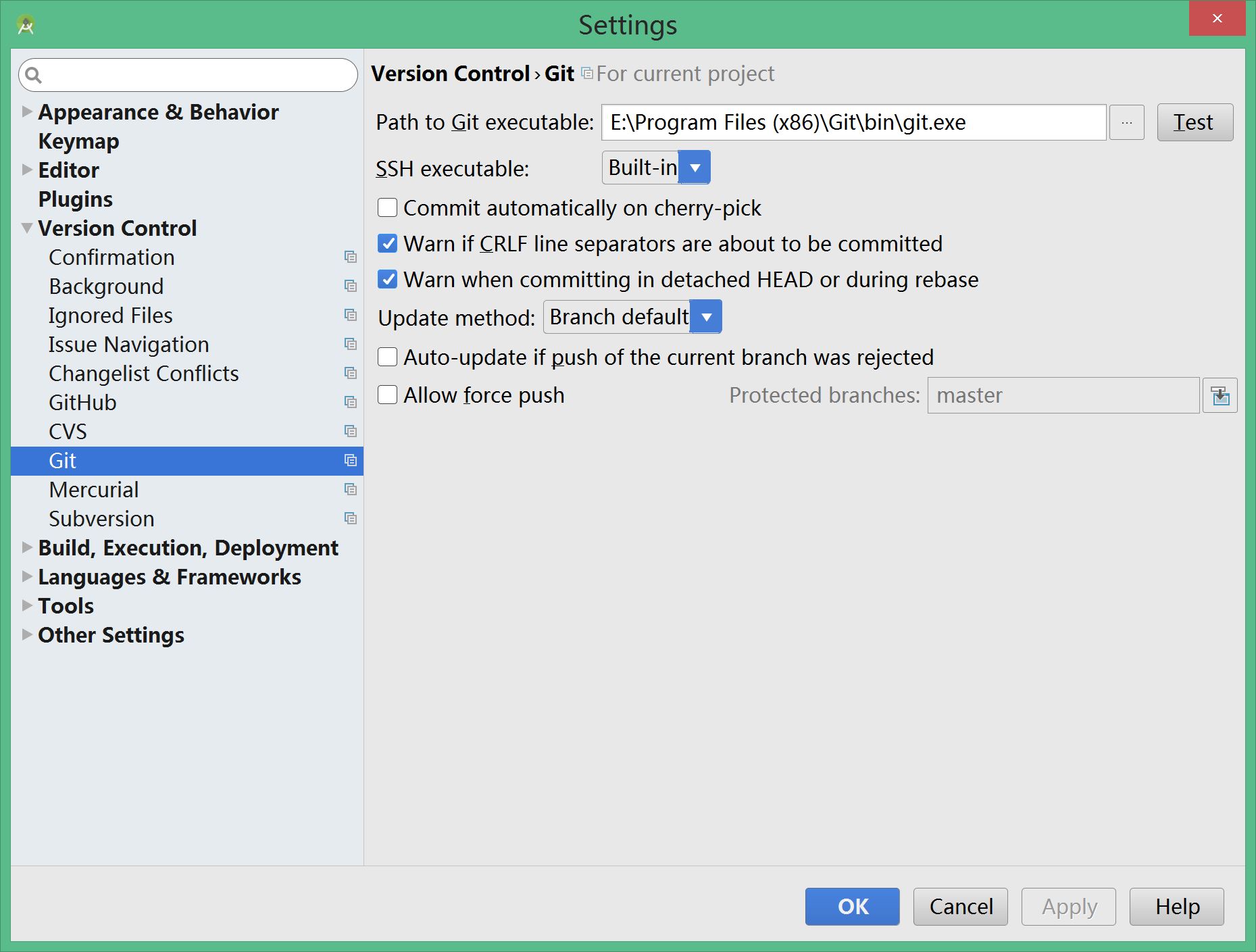Click the browse ellipsis button for Git path
Viewport: 1256px width, 952px height.
[1126, 122]
